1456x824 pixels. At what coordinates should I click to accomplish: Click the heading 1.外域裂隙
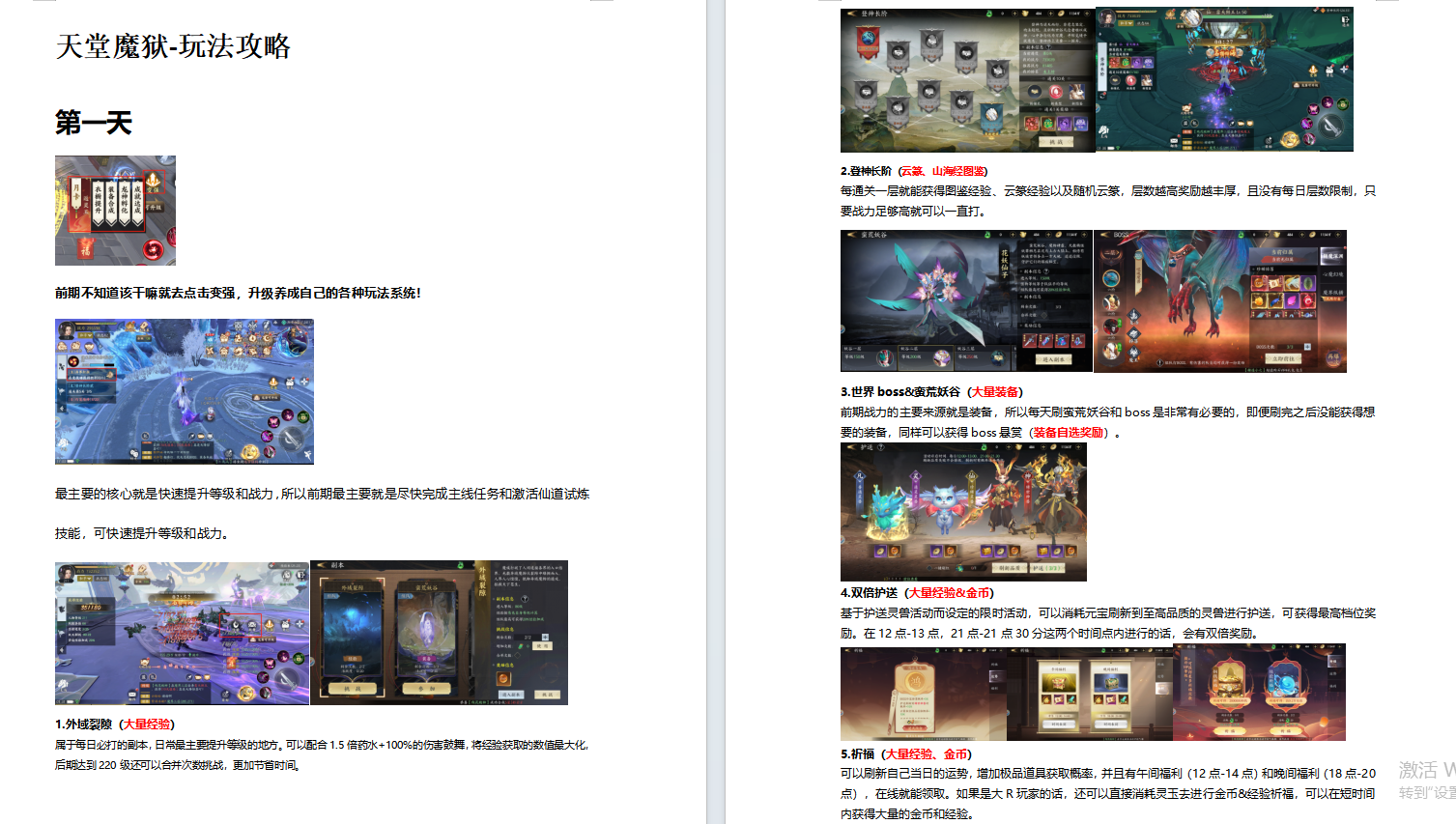click(x=84, y=725)
